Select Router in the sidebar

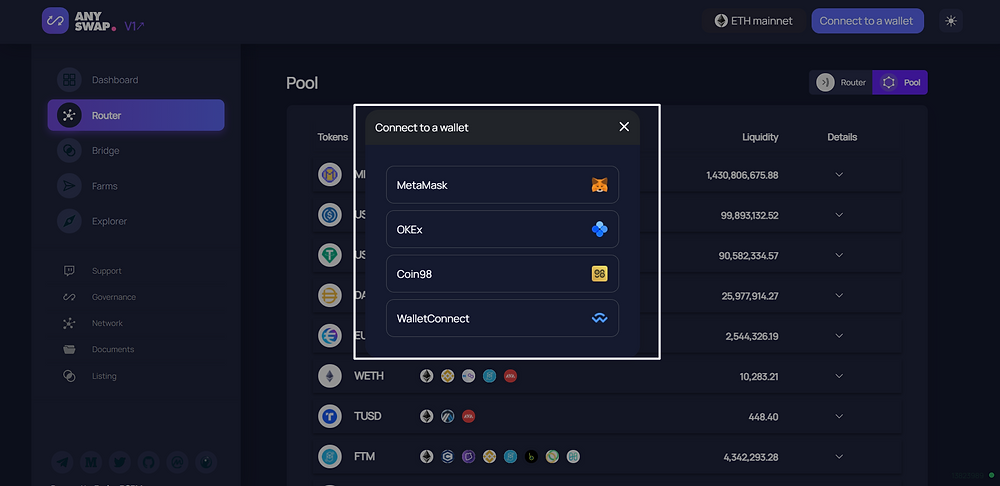tap(136, 115)
